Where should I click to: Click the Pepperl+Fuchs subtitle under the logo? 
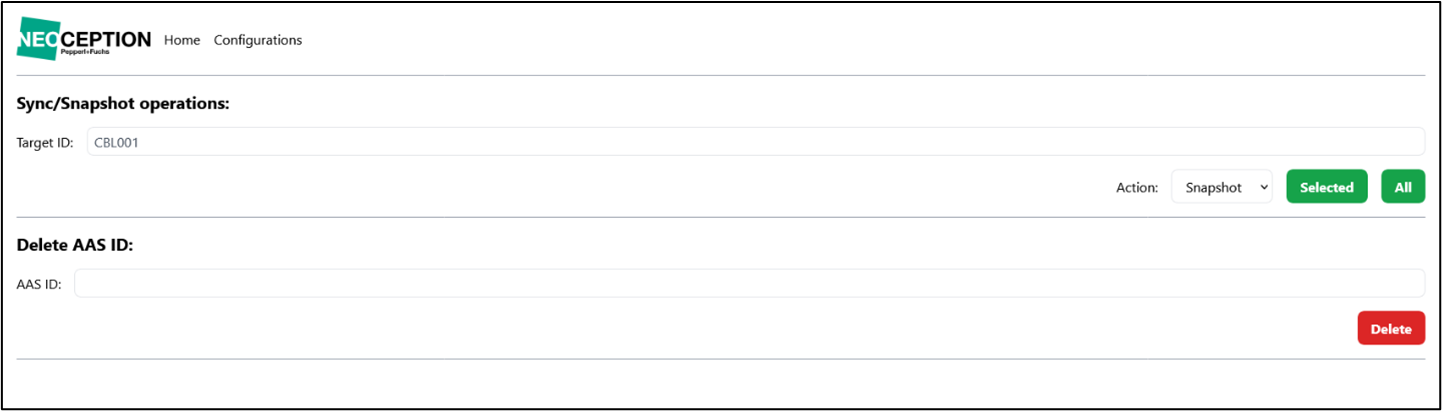pos(85,51)
